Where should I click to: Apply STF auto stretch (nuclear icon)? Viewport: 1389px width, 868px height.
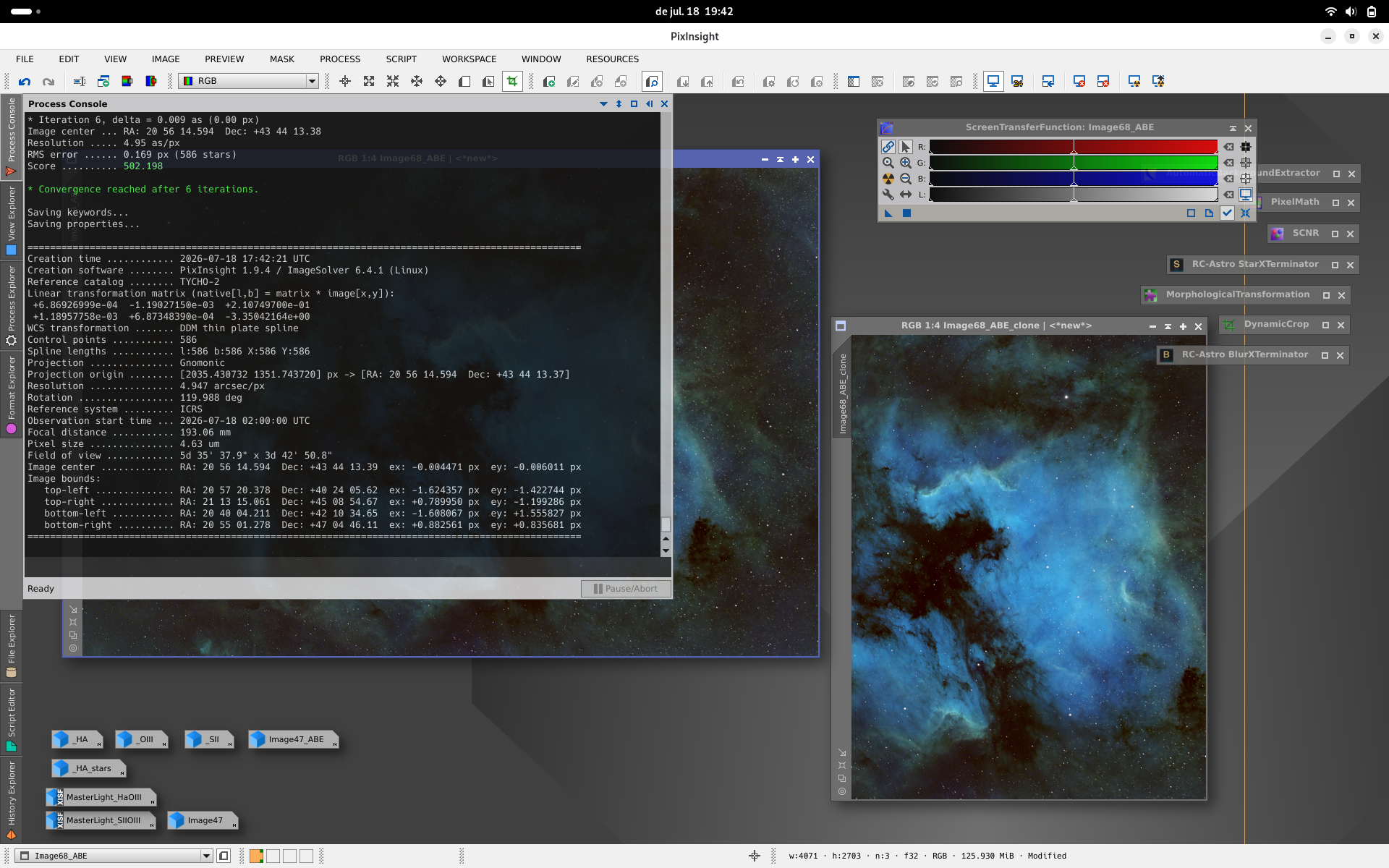pyautogui.click(x=888, y=179)
